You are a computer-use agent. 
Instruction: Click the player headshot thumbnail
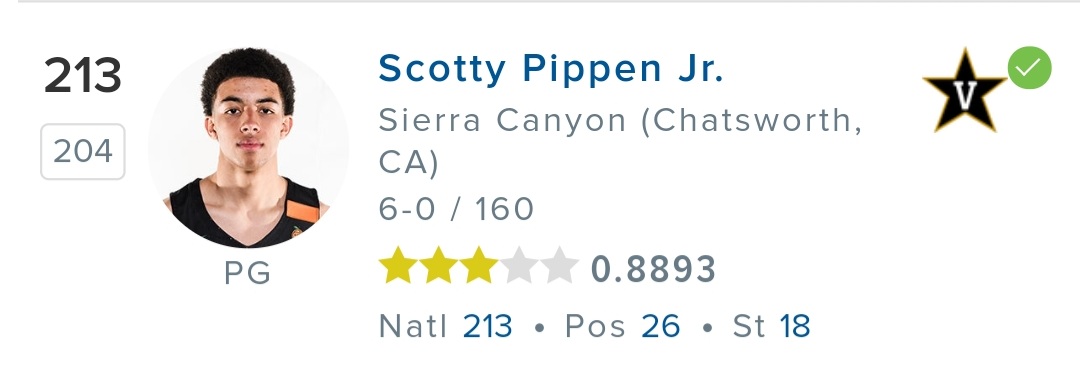click(248, 147)
